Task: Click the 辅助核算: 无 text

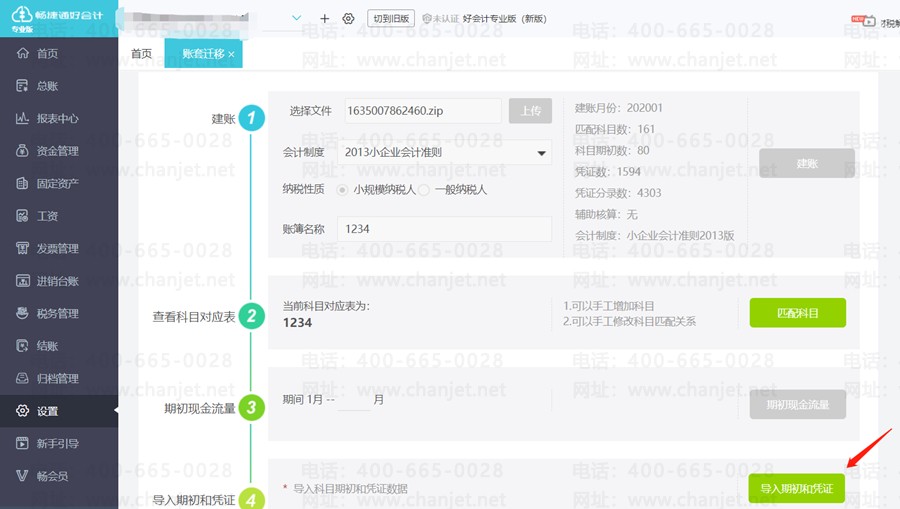Action: (606, 214)
